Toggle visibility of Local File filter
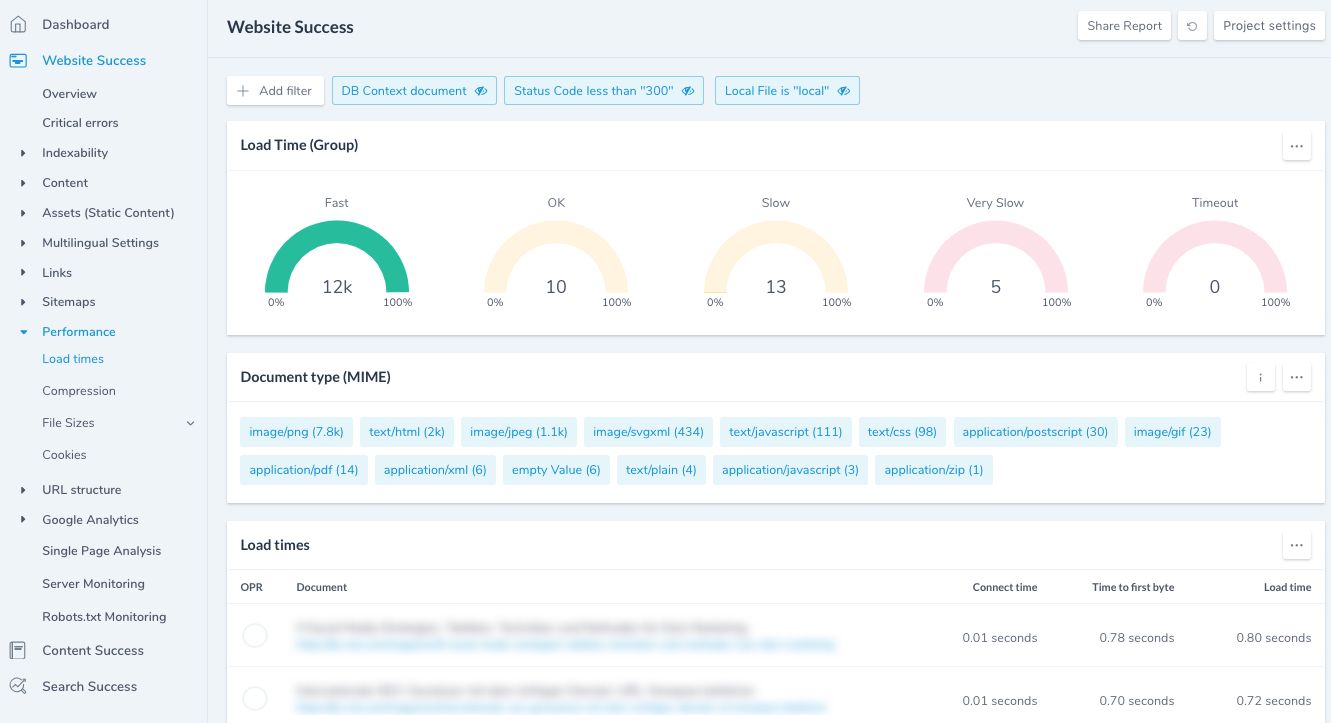1331x723 pixels. pos(844,91)
